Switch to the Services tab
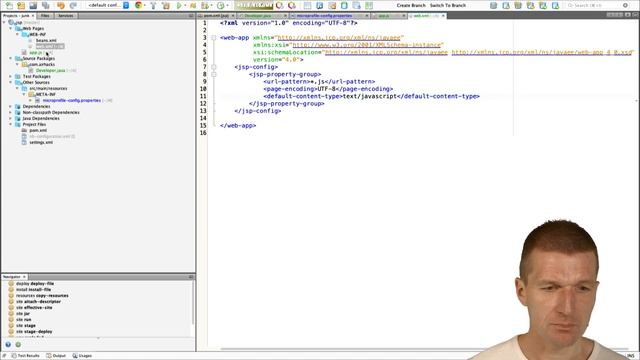Viewport: 640px width, 360px height. (x=65, y=16)
